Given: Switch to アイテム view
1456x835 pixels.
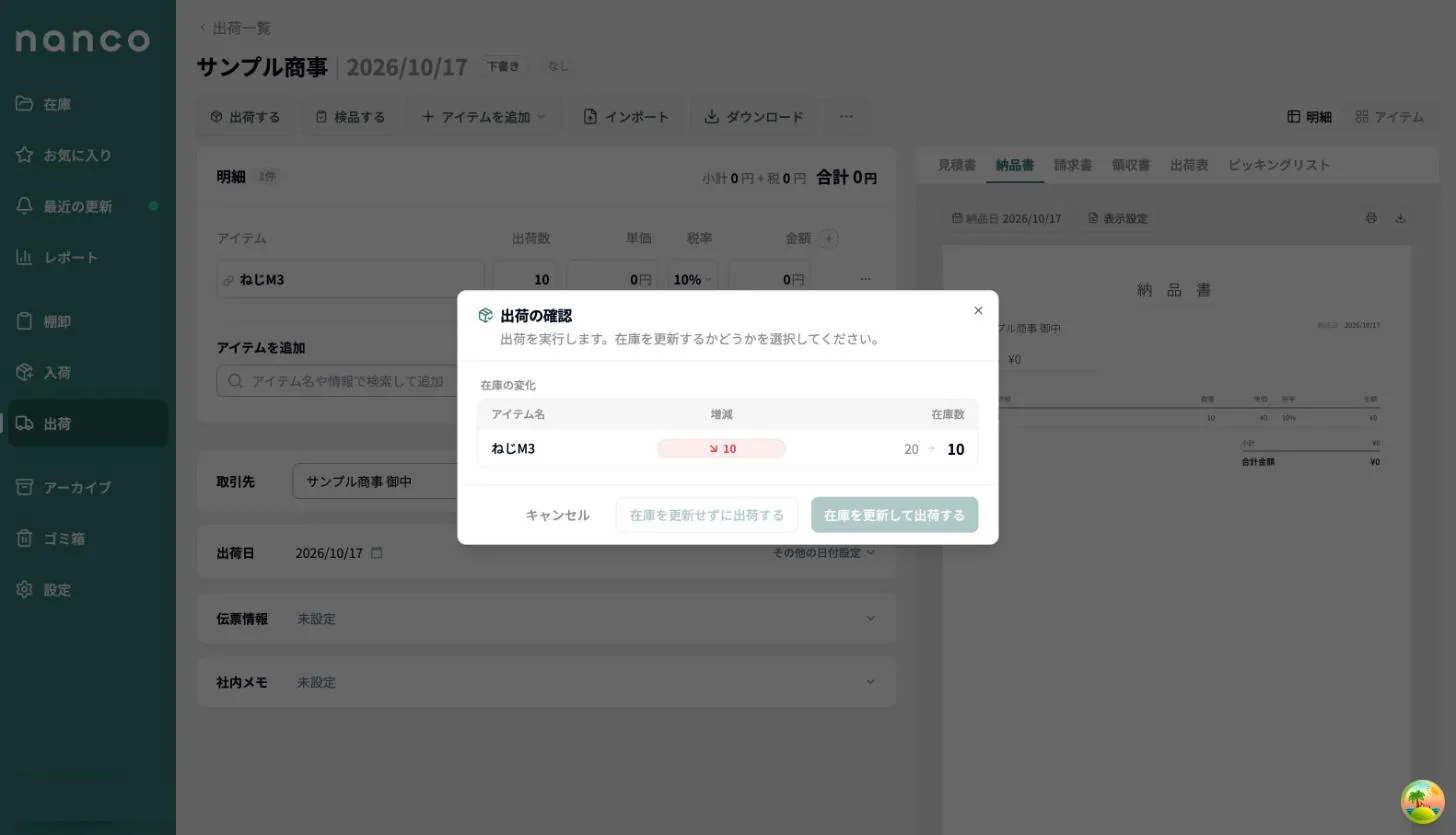Looking at the screenshot, I should click(1389, 117).
